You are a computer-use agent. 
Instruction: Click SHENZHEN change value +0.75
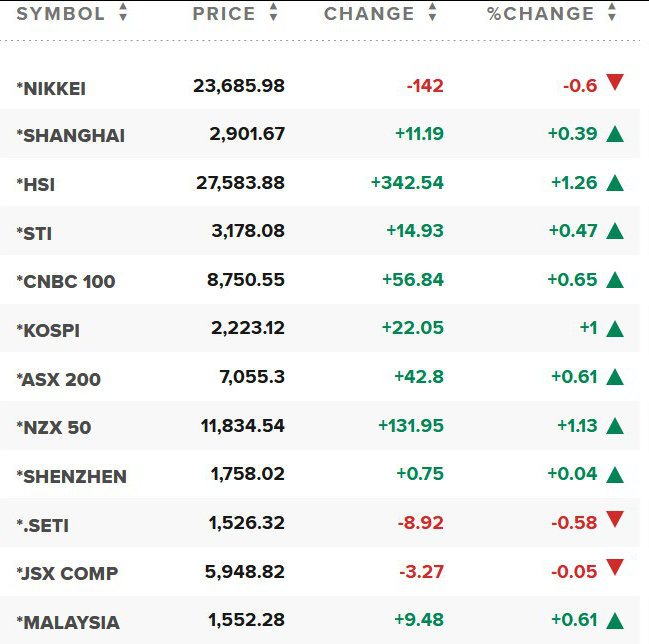[x=420, y=473]
